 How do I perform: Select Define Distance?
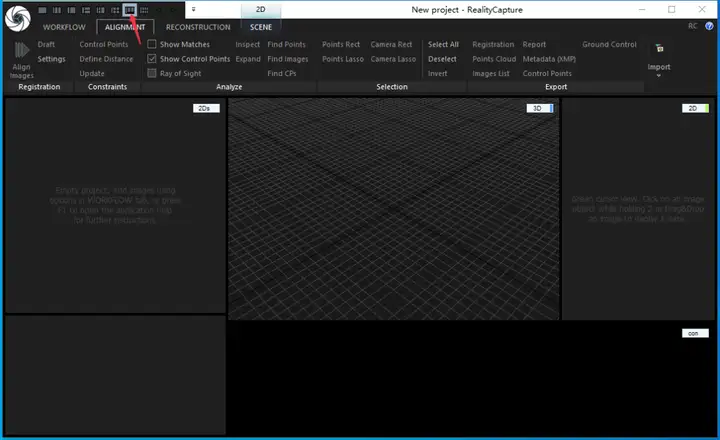(x=106, y=59)
